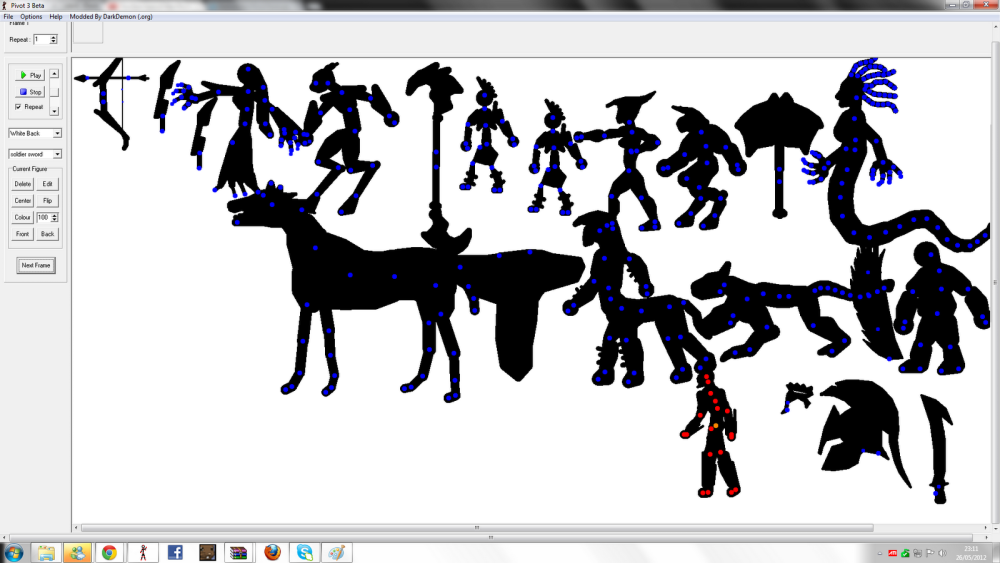This screenshot has width=1000, height=563.
Task: Open the Minecraft block taskbar icon
Action: (x=207, y=553)
